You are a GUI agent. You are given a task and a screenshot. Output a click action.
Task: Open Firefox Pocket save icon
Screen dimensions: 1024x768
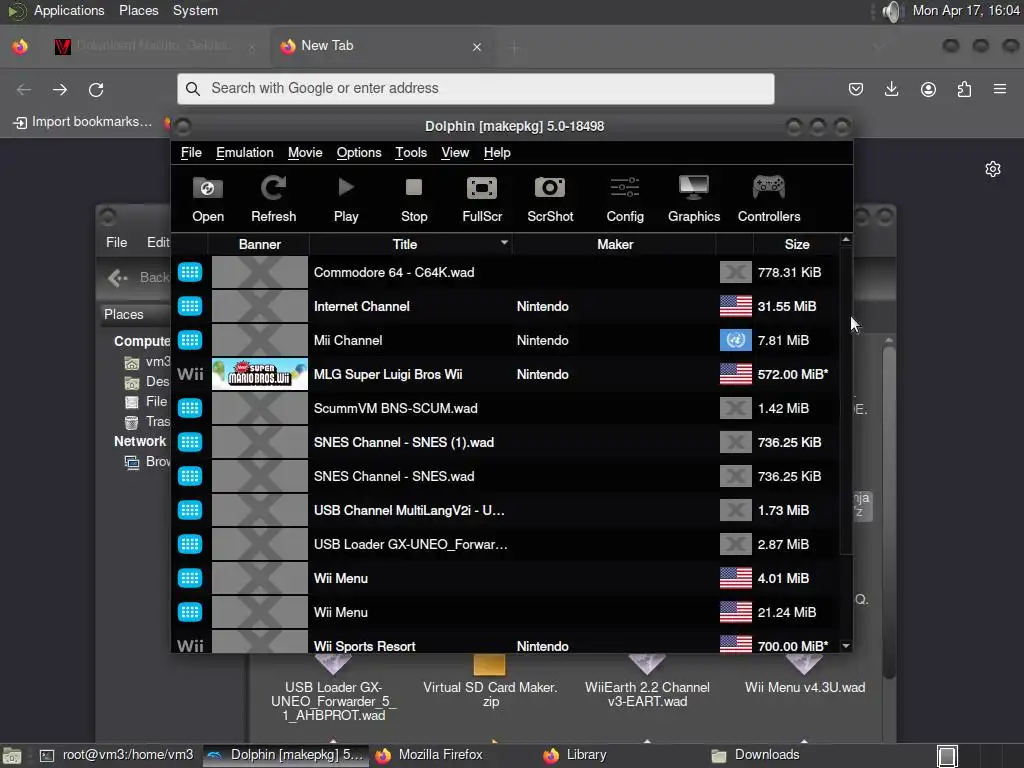pos(856,89)
